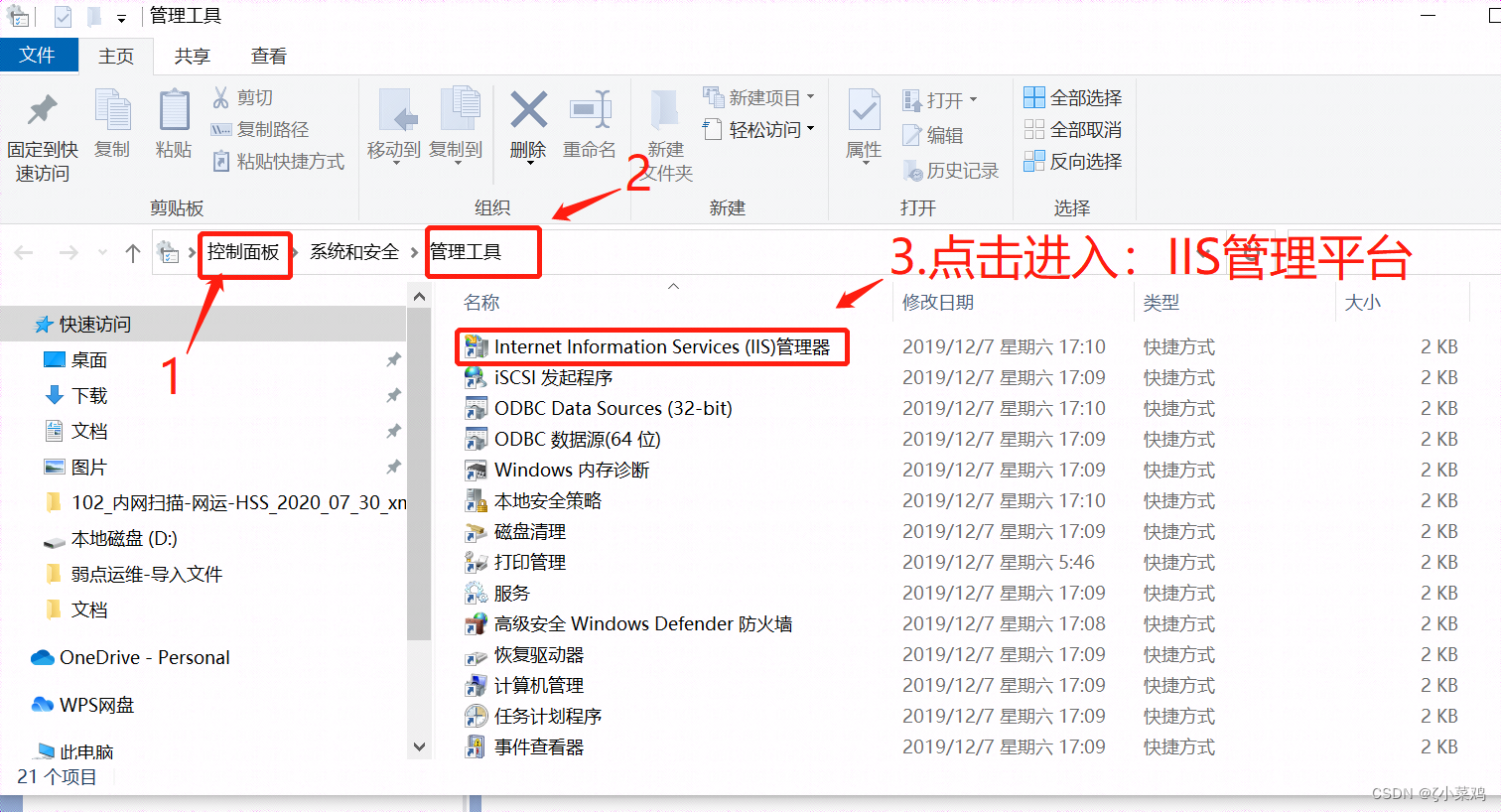Screen dimensions: 1501x812
Task: Click 系统和安全 in the address bar
Action: pos(354,251)
